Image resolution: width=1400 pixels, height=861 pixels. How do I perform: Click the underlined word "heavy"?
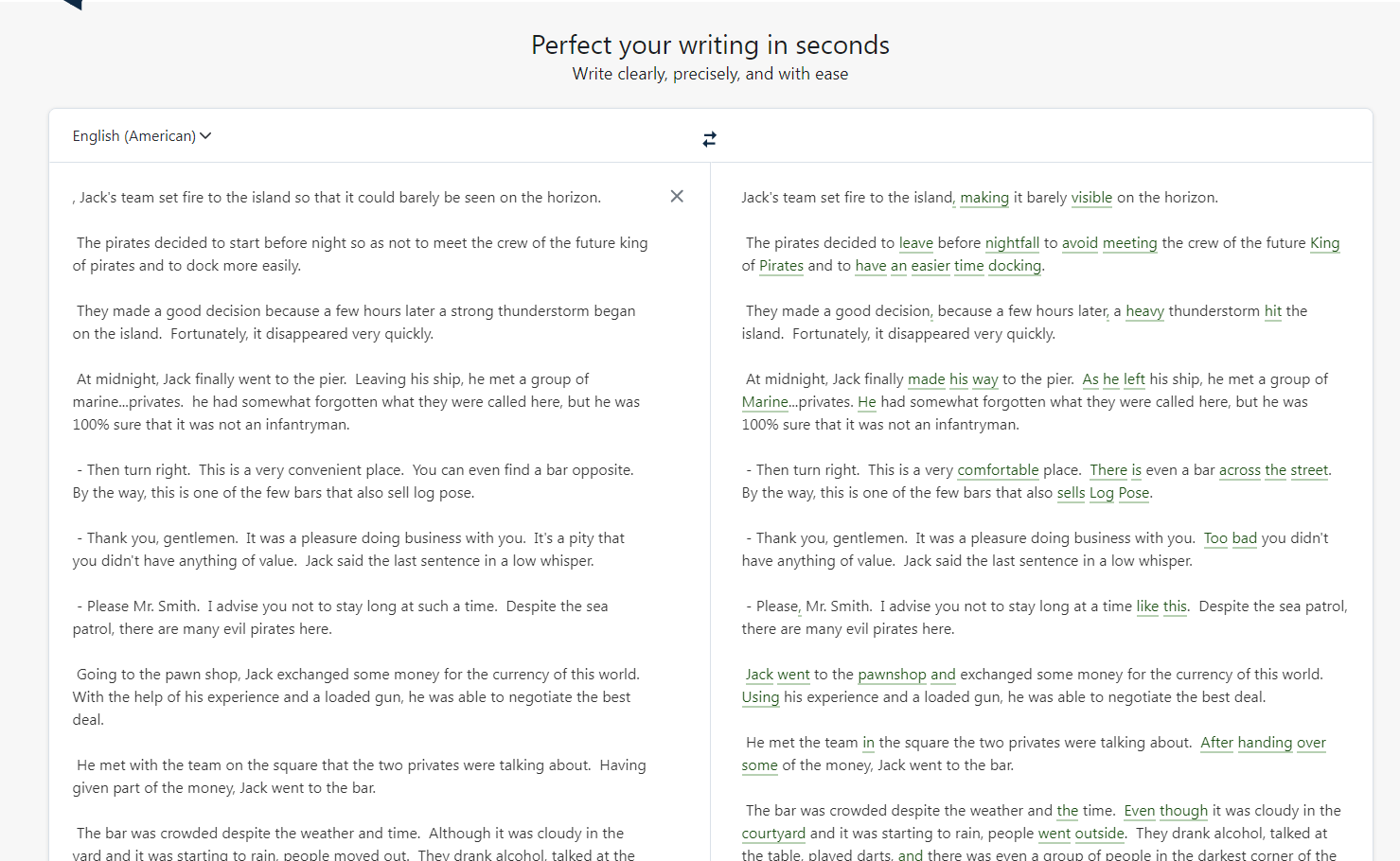pyautogui.click(x=1144, y=311)
